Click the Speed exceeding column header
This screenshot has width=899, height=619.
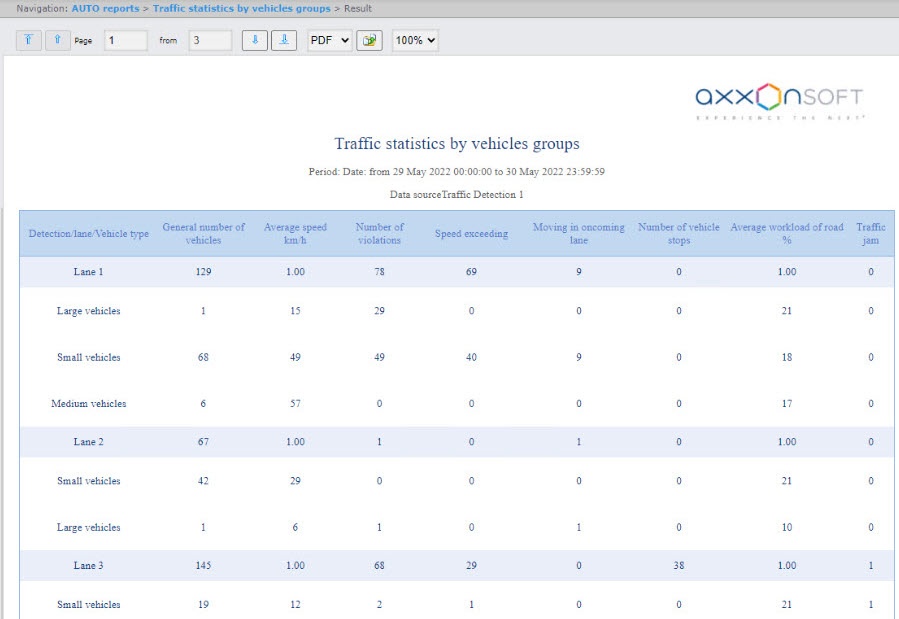pos(471,234)
